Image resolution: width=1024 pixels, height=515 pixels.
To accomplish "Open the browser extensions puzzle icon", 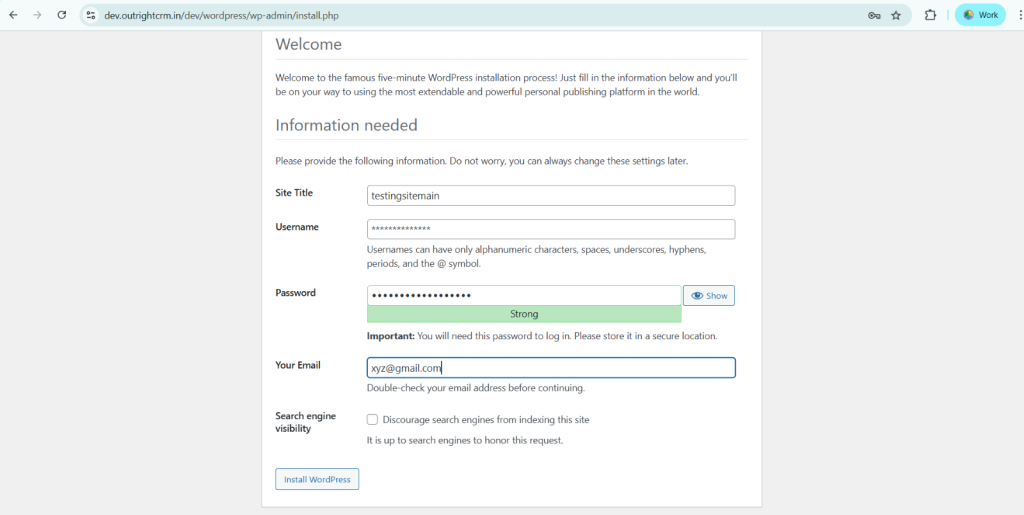I will pyautogui.click(x=930, y=15).
